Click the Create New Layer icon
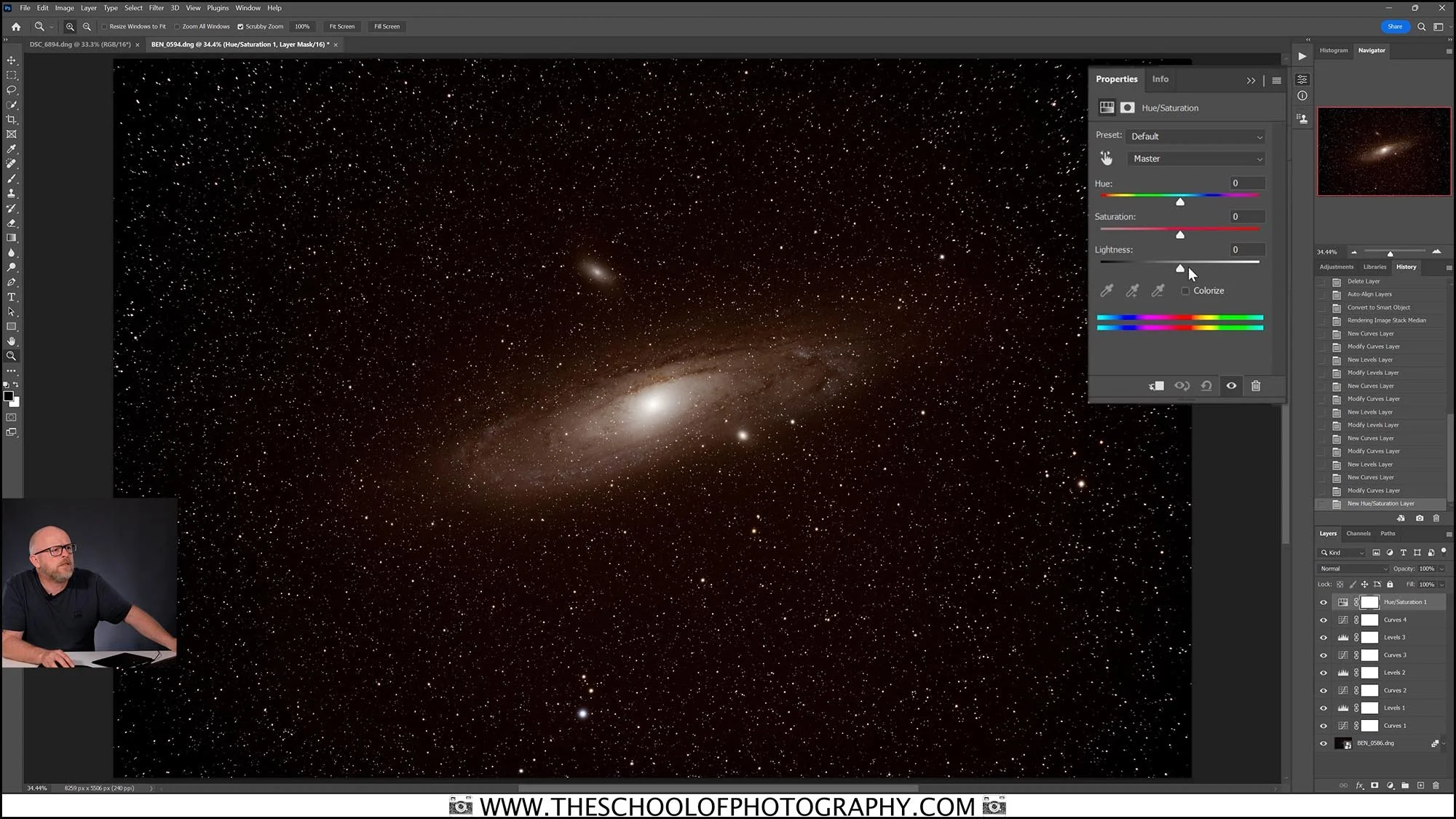 [x=1420, y=786]
